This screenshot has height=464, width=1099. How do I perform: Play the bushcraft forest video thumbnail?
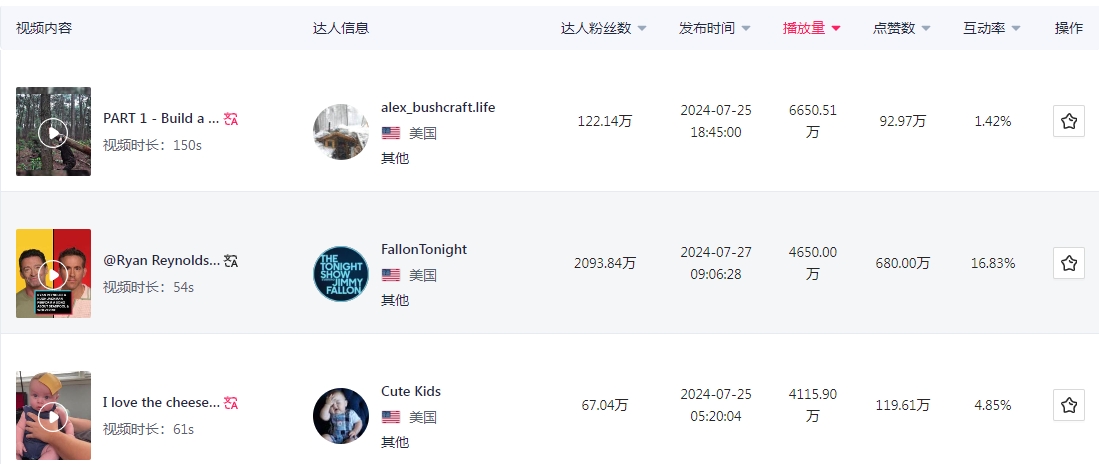pyautogui.click(x=53, y=132)
